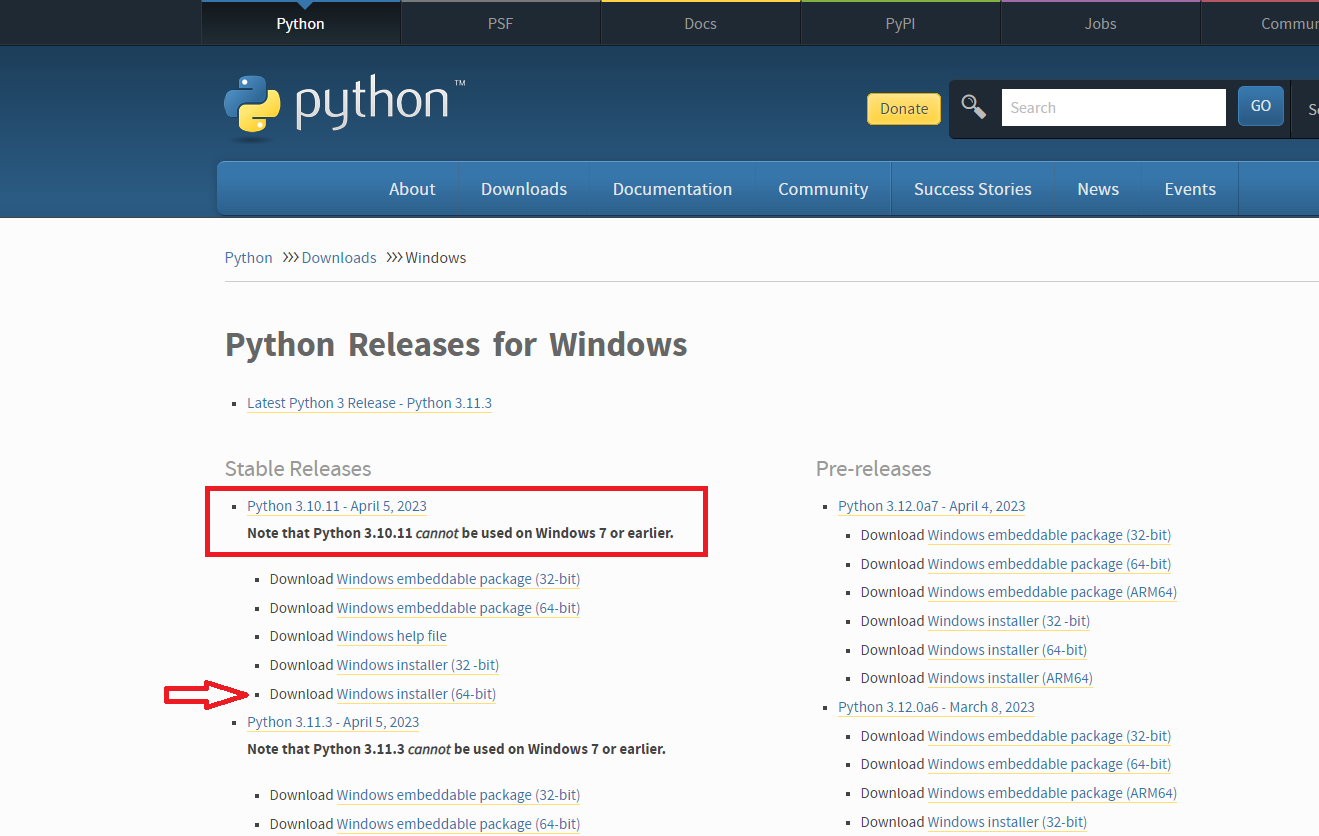Click the Downloads breadcrumb link

click(339, 258)
